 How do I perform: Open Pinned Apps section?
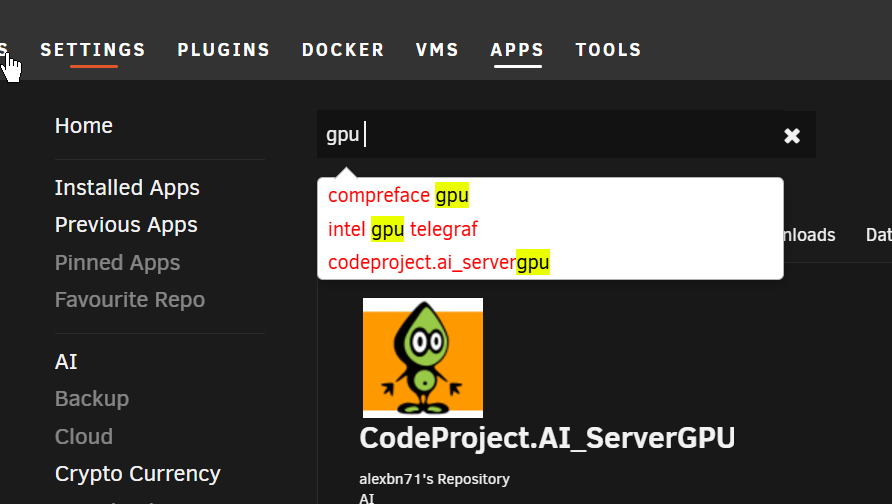click(x=118, y=263)
